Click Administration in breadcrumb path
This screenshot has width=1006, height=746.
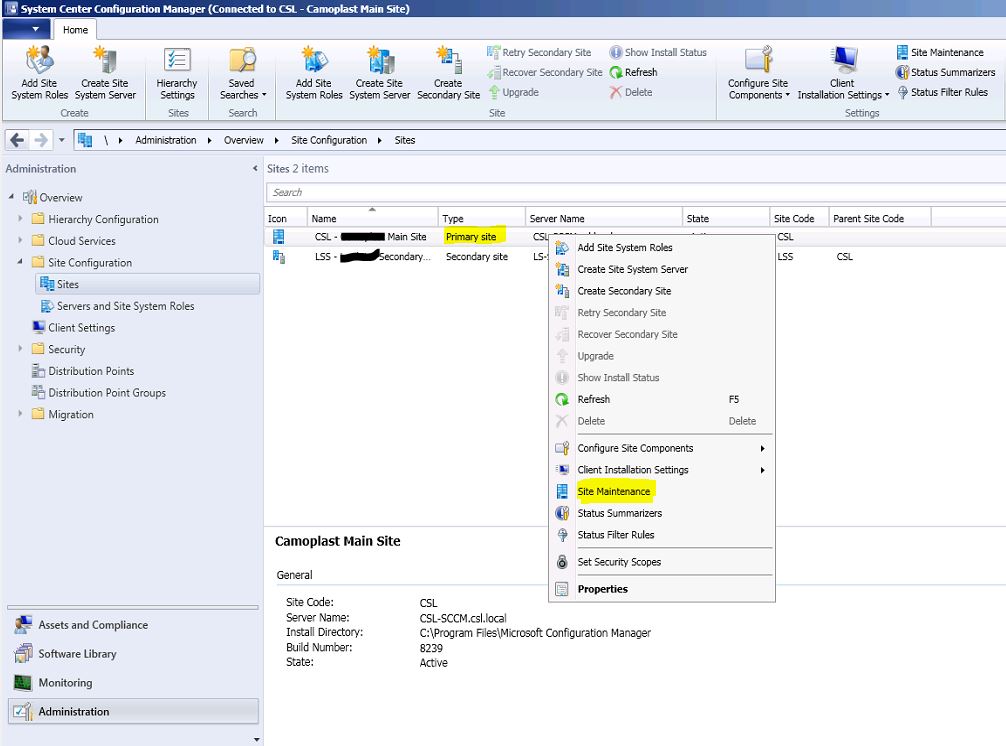[x=166, y=140]
